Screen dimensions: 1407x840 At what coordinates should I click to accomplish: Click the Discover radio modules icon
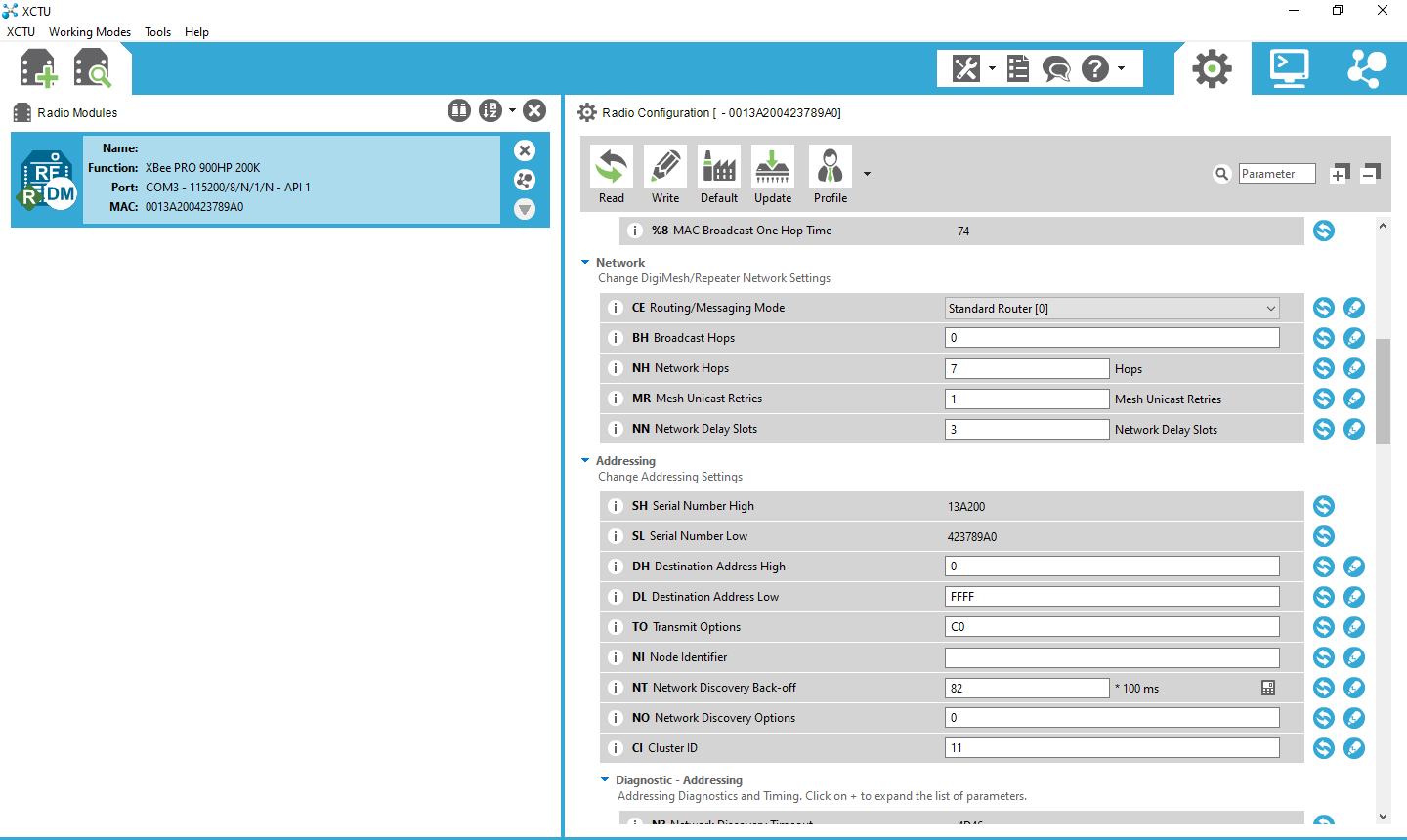pos(93,69)
